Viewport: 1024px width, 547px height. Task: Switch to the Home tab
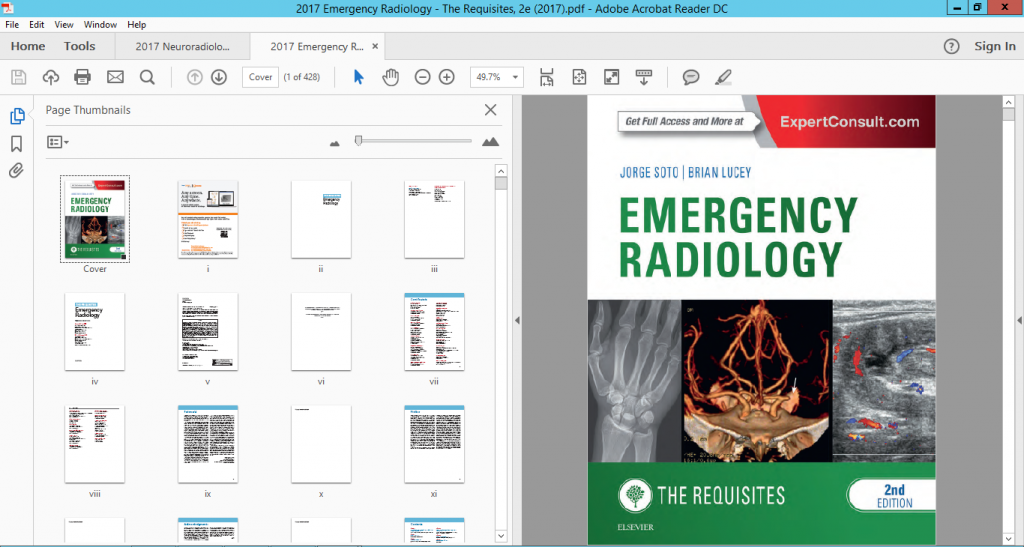tap(28, 46)
